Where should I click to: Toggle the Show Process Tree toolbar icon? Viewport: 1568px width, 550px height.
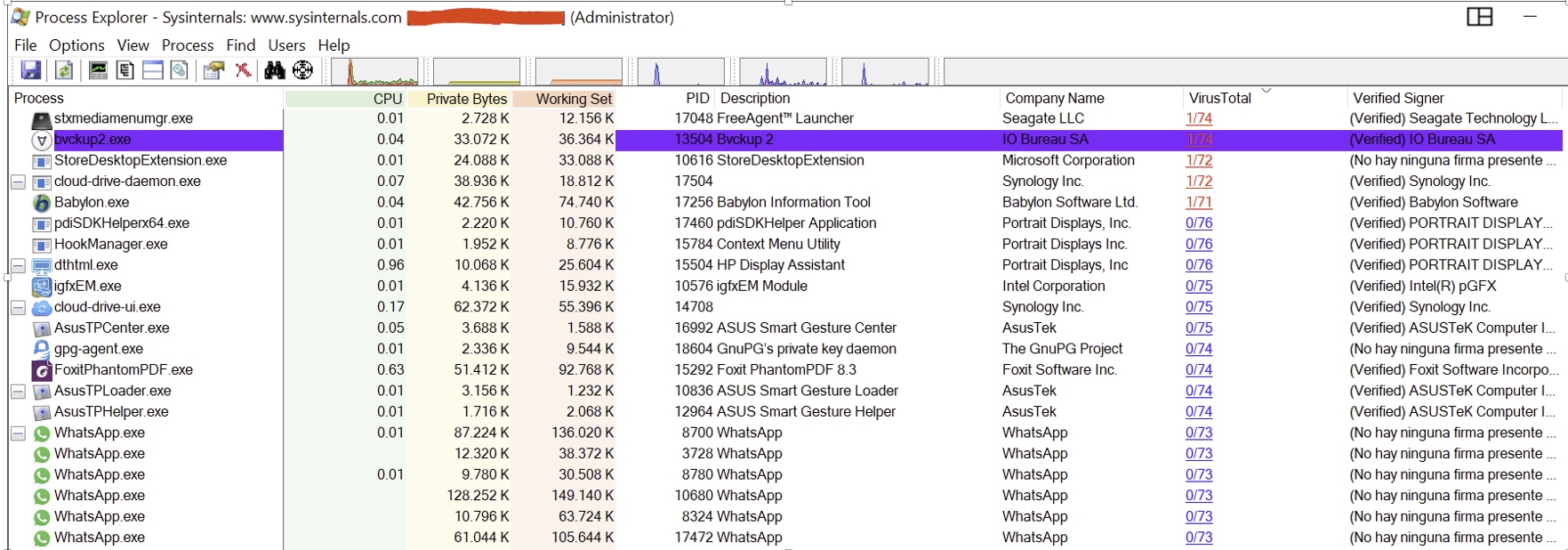click(125, 70)
